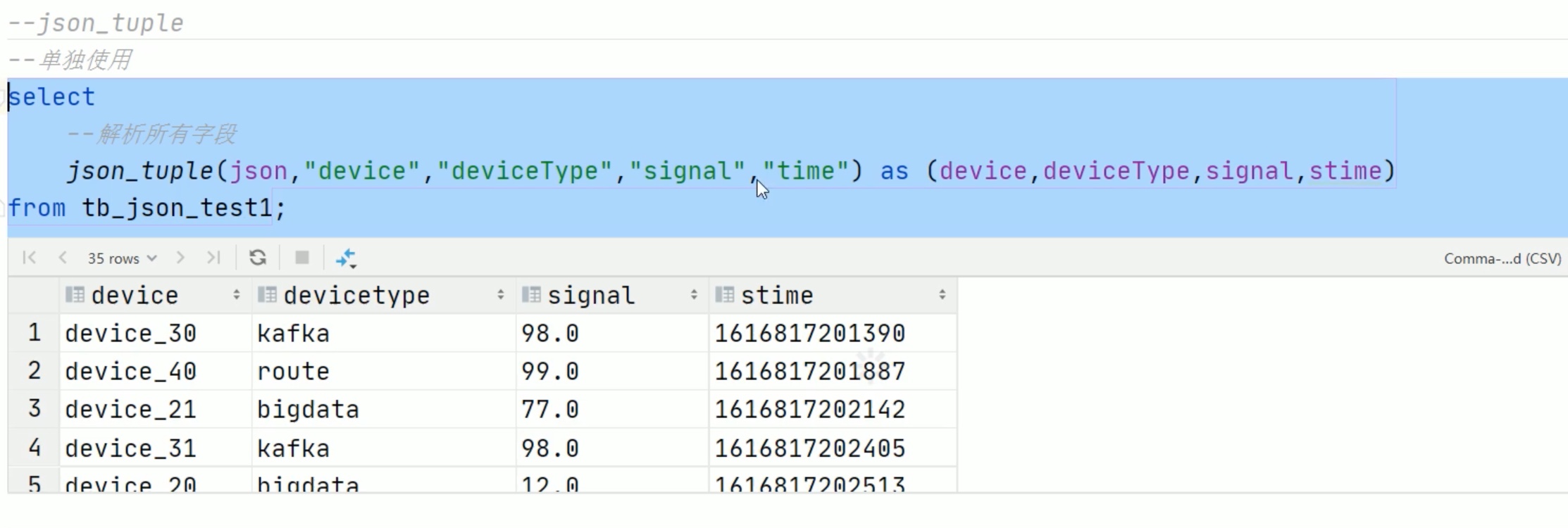Select kafka cell in row 1

384,333
